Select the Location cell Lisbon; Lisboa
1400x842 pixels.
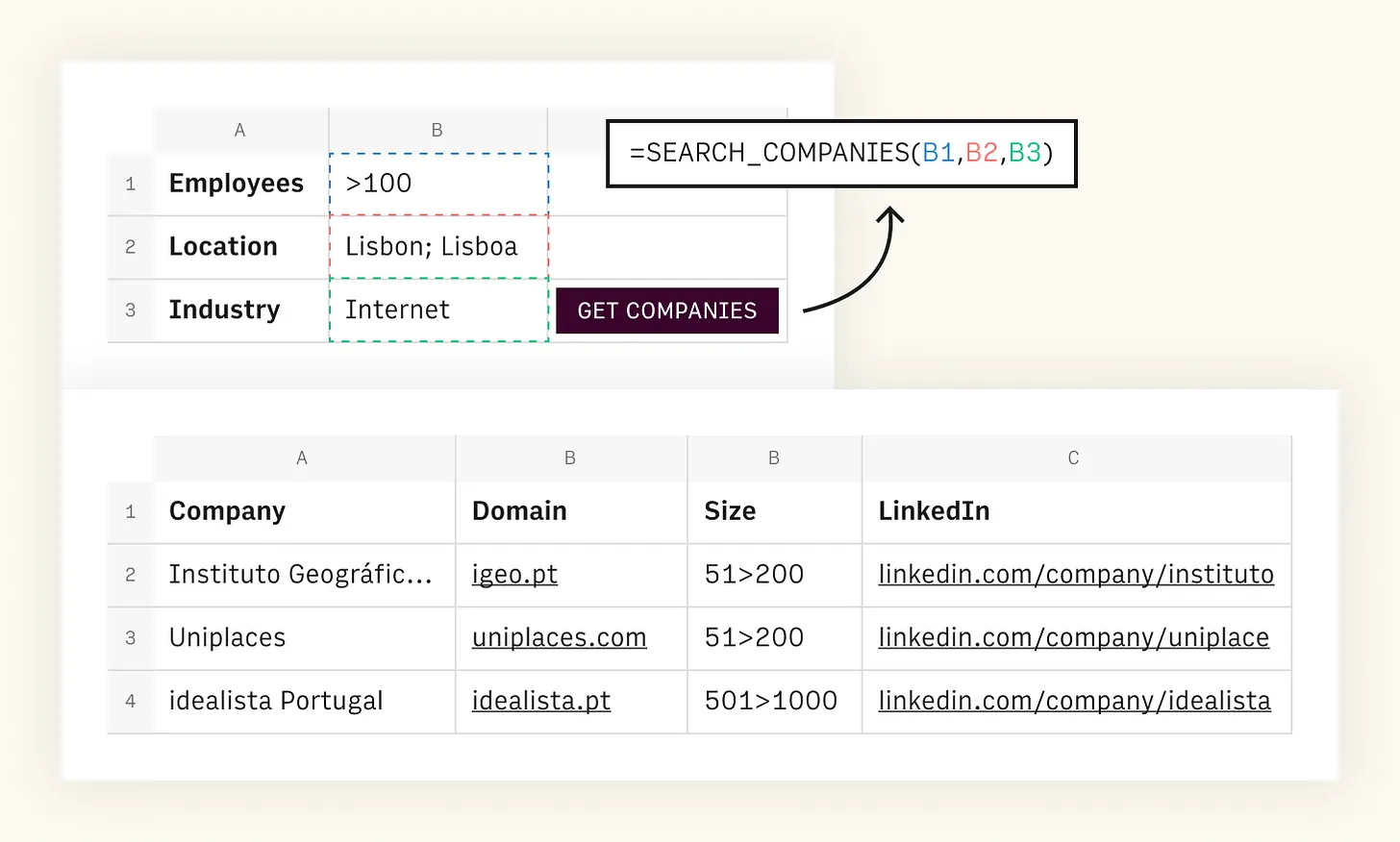438,247
